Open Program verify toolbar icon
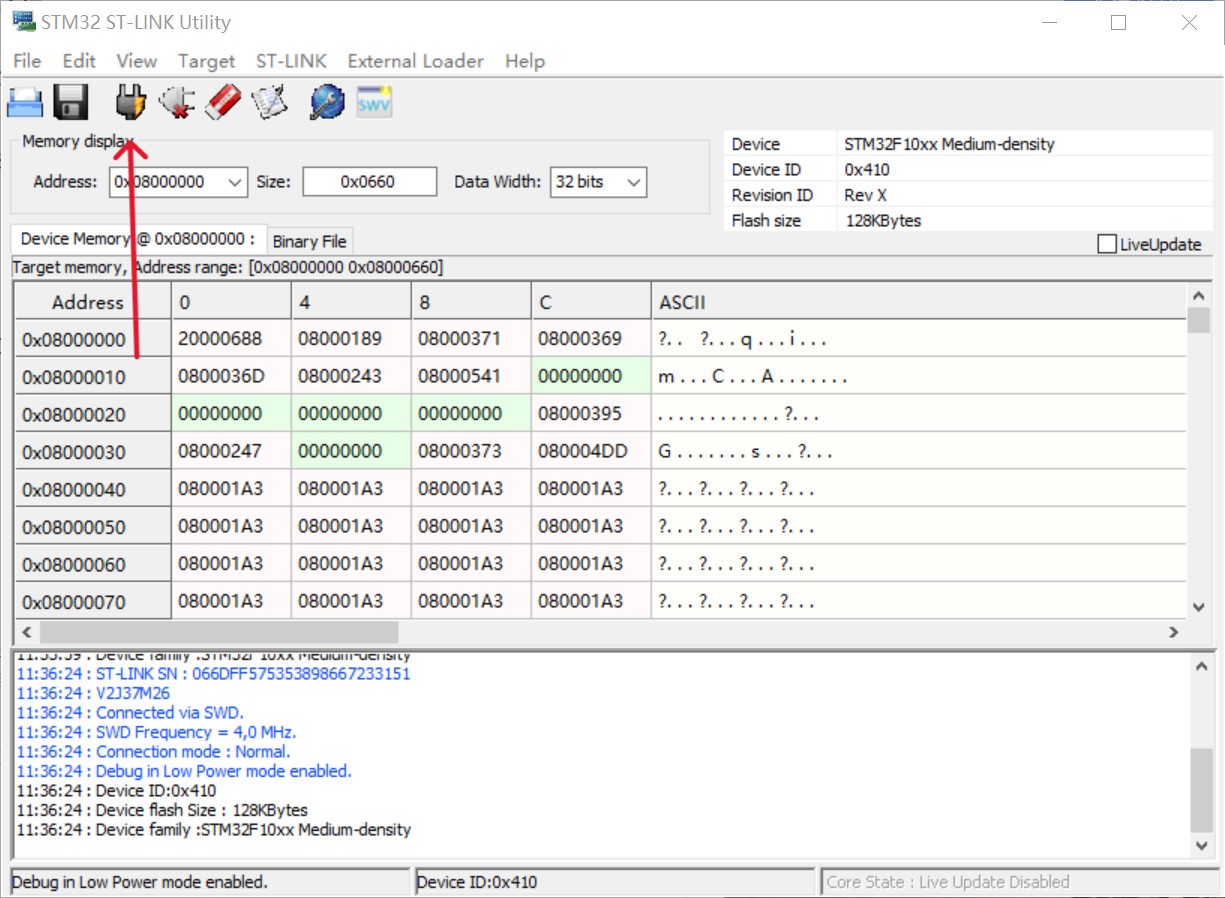1225x898 pixels. (270, 101)
